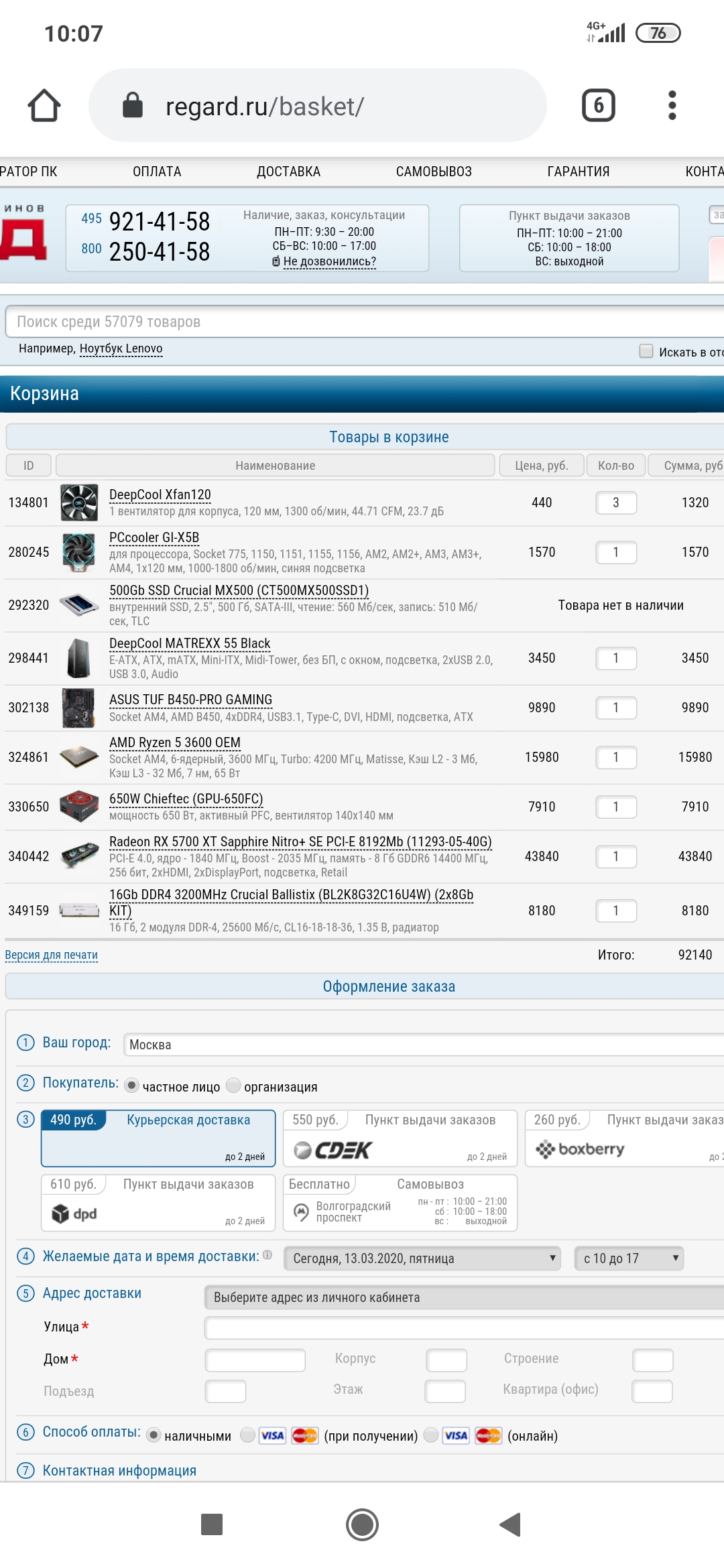Select card payment on receipt radio button
724x1568 pixels.
point(247,1435)
